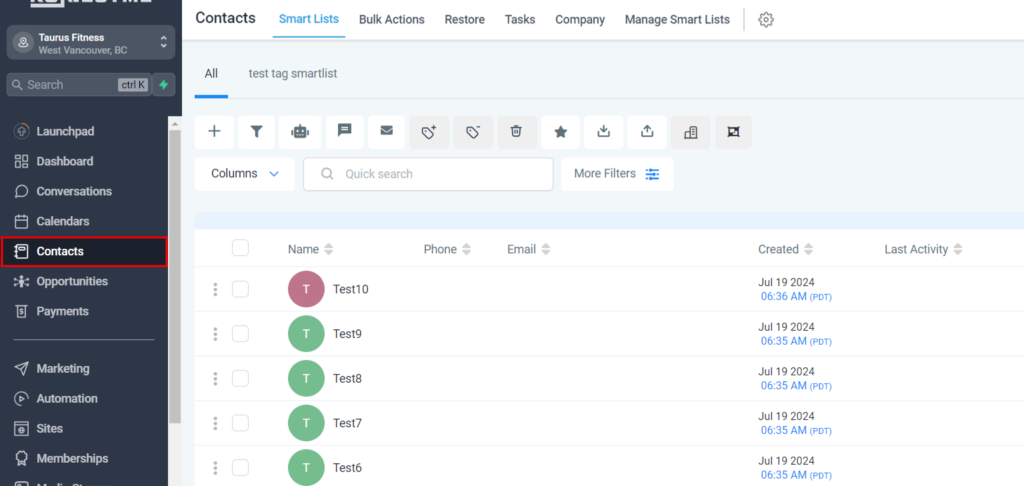The height and width of the screenshot is (486, 1024).
Task: Click the send SMS chat bubble icon
Action: pyautogui.click(x=344, y=131)
